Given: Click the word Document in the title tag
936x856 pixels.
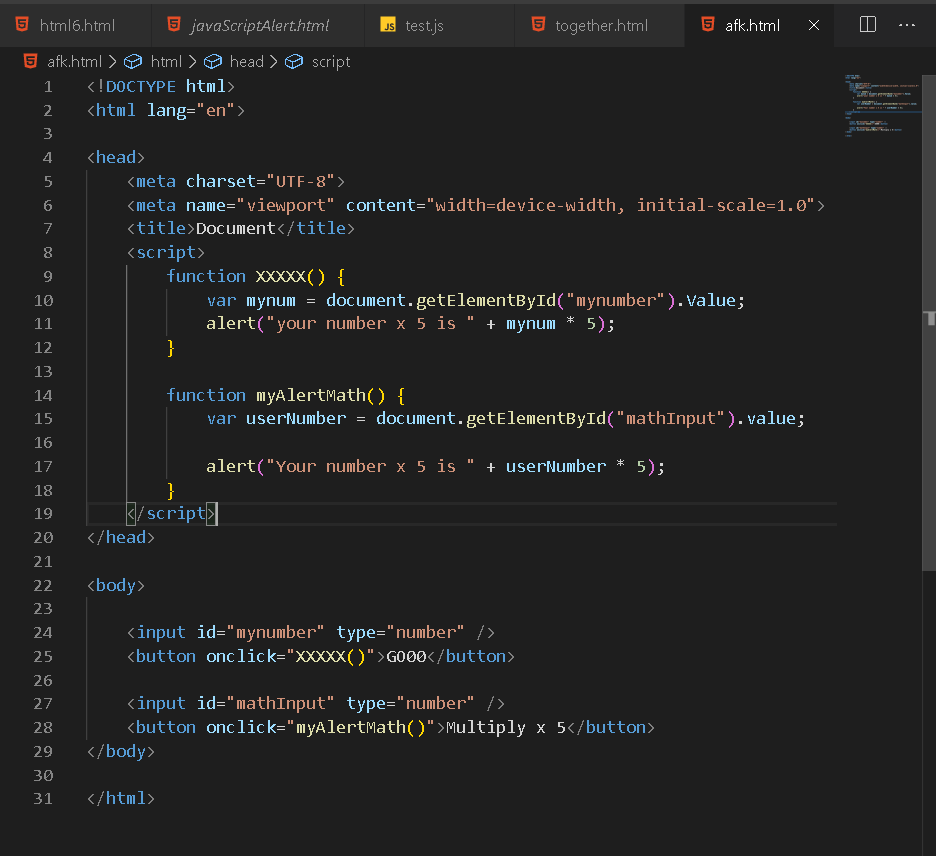Looking at the screenshot, I should tap(235, 229).
